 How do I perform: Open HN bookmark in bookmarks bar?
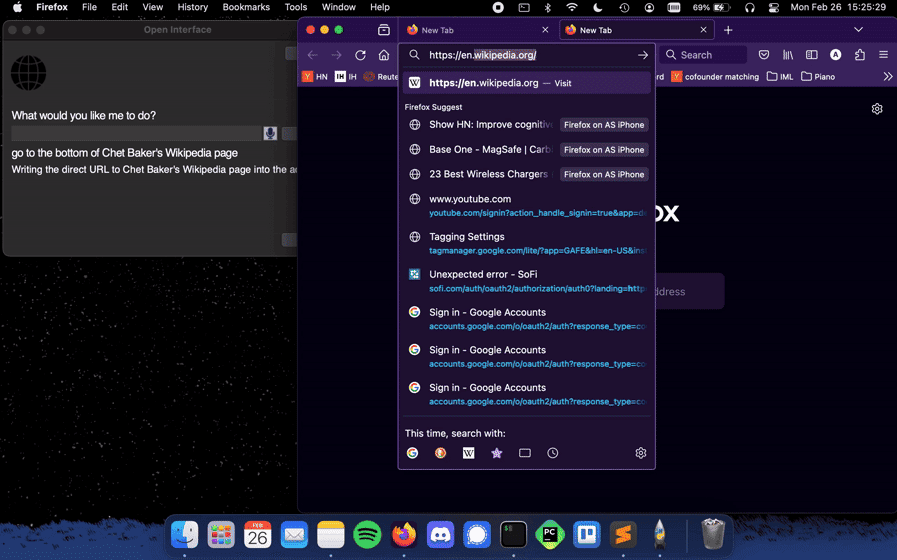click(x=315, y=77)
